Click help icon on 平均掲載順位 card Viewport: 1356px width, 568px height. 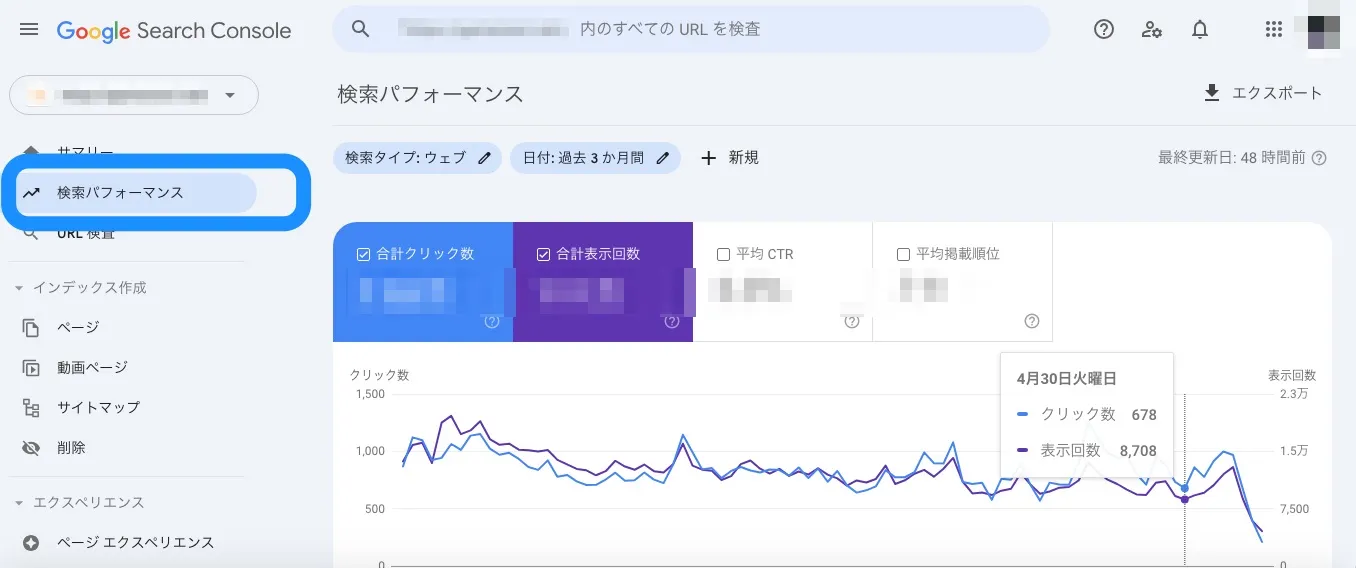1032,322
